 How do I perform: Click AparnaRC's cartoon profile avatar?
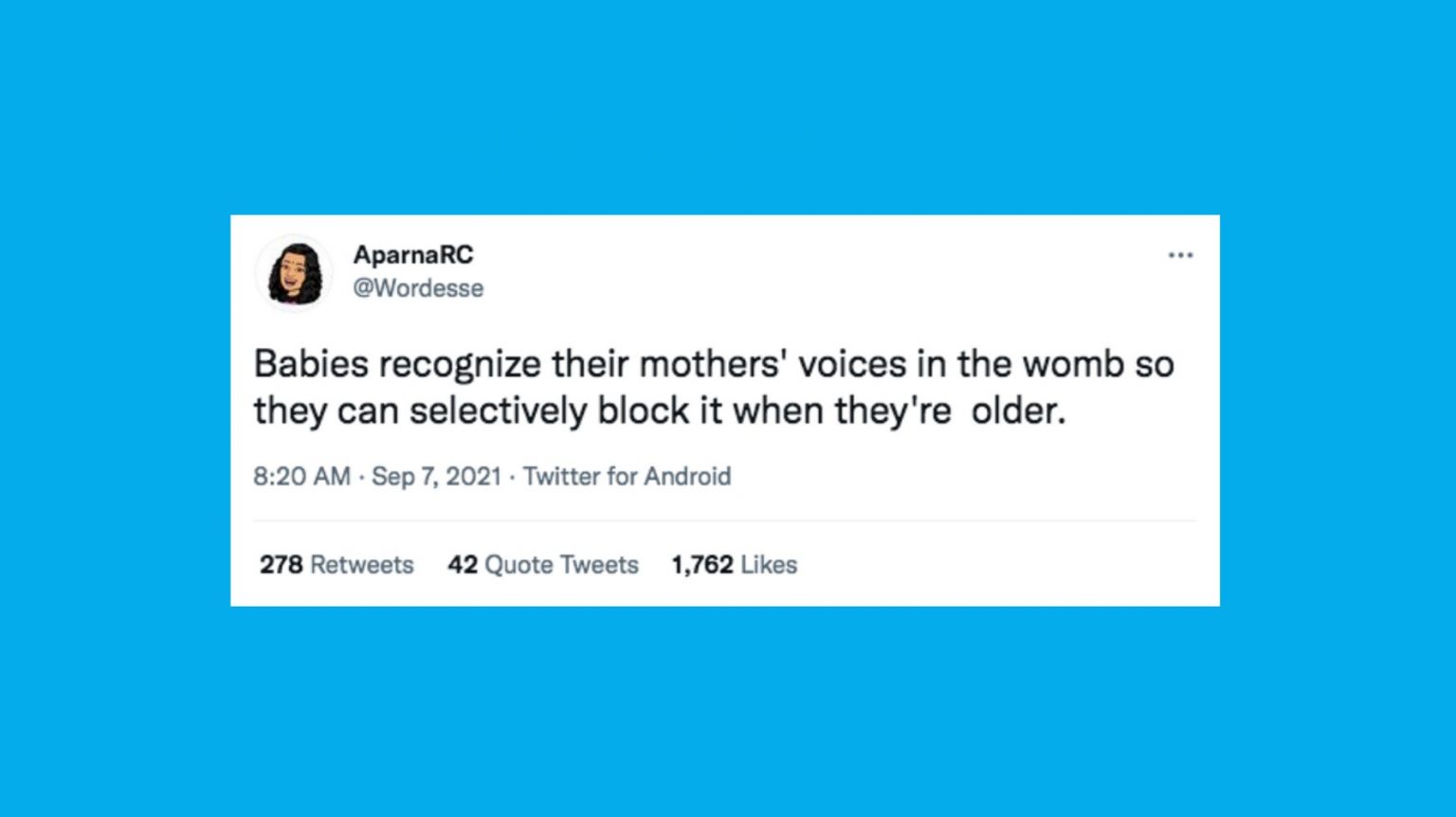pyautogui.click(x=294, y=273)
